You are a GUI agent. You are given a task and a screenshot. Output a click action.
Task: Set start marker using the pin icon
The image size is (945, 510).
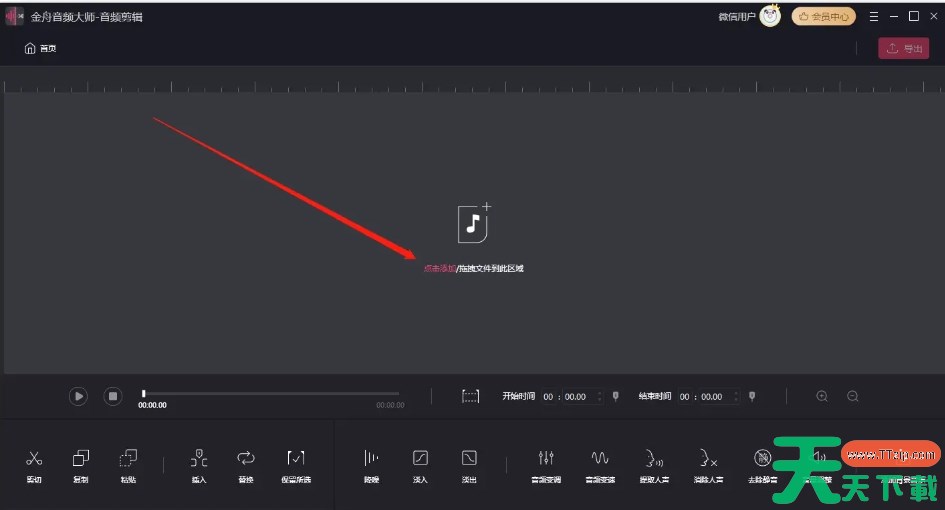pos(615,396)
